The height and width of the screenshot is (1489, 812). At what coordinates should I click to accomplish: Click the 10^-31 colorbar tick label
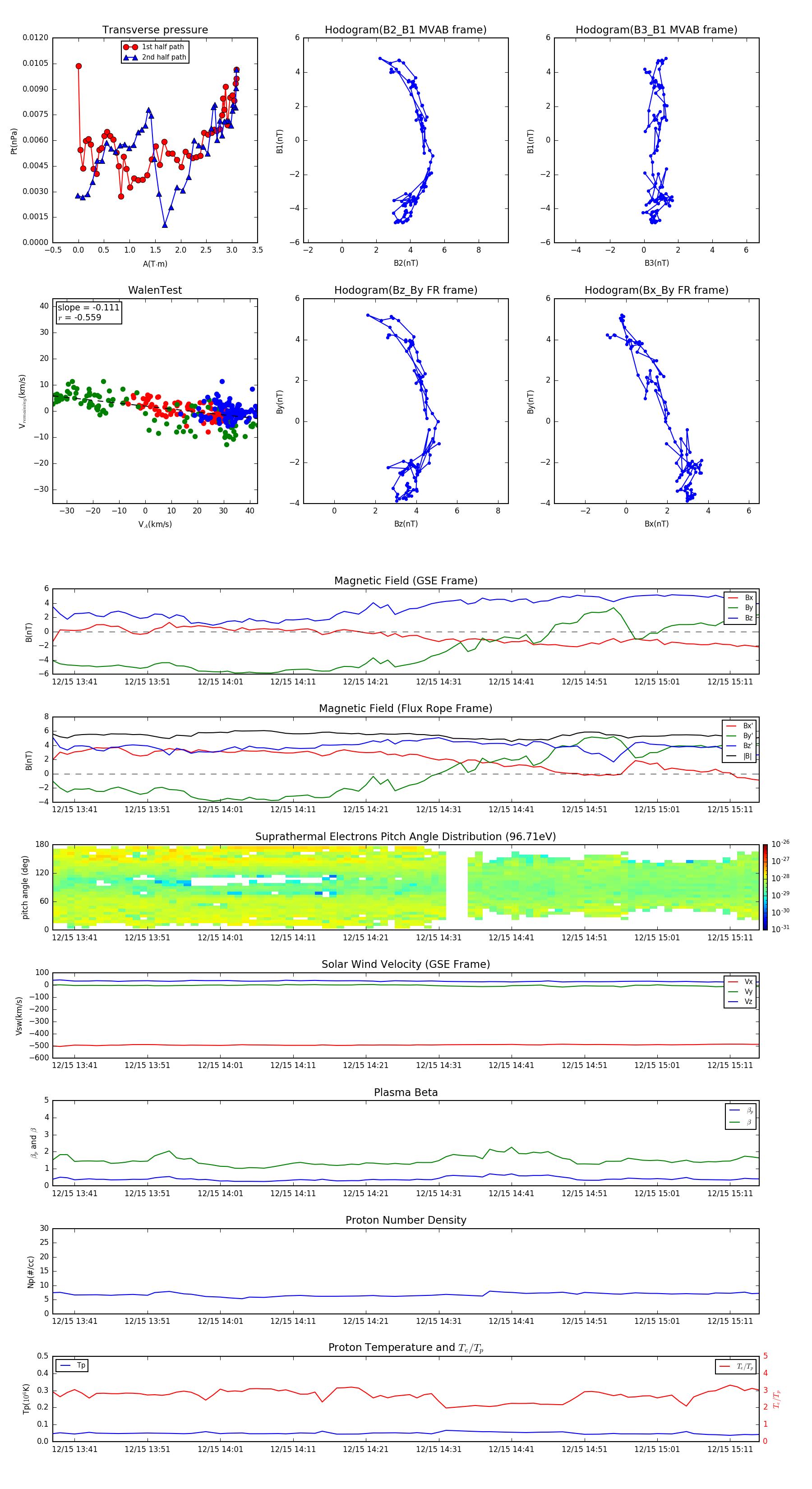coord(780,929)
